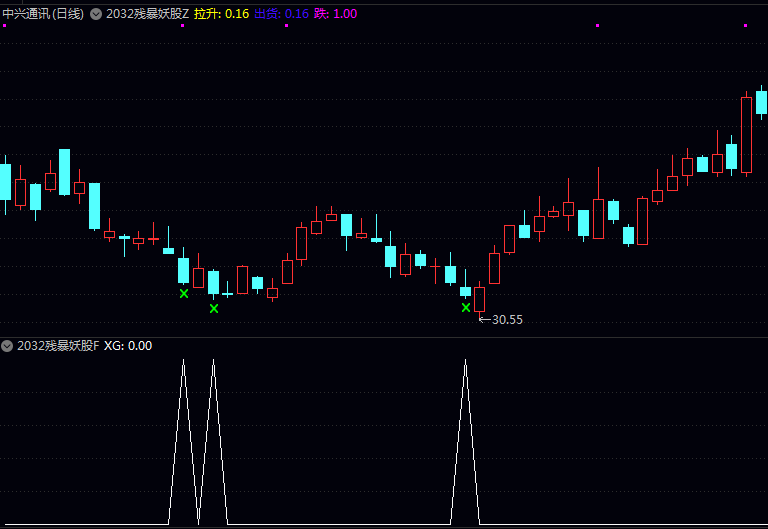Screen dimensions: 768x529
Task: Click the 跌: 1.00 value label
Action: click(x=336, y=14)
